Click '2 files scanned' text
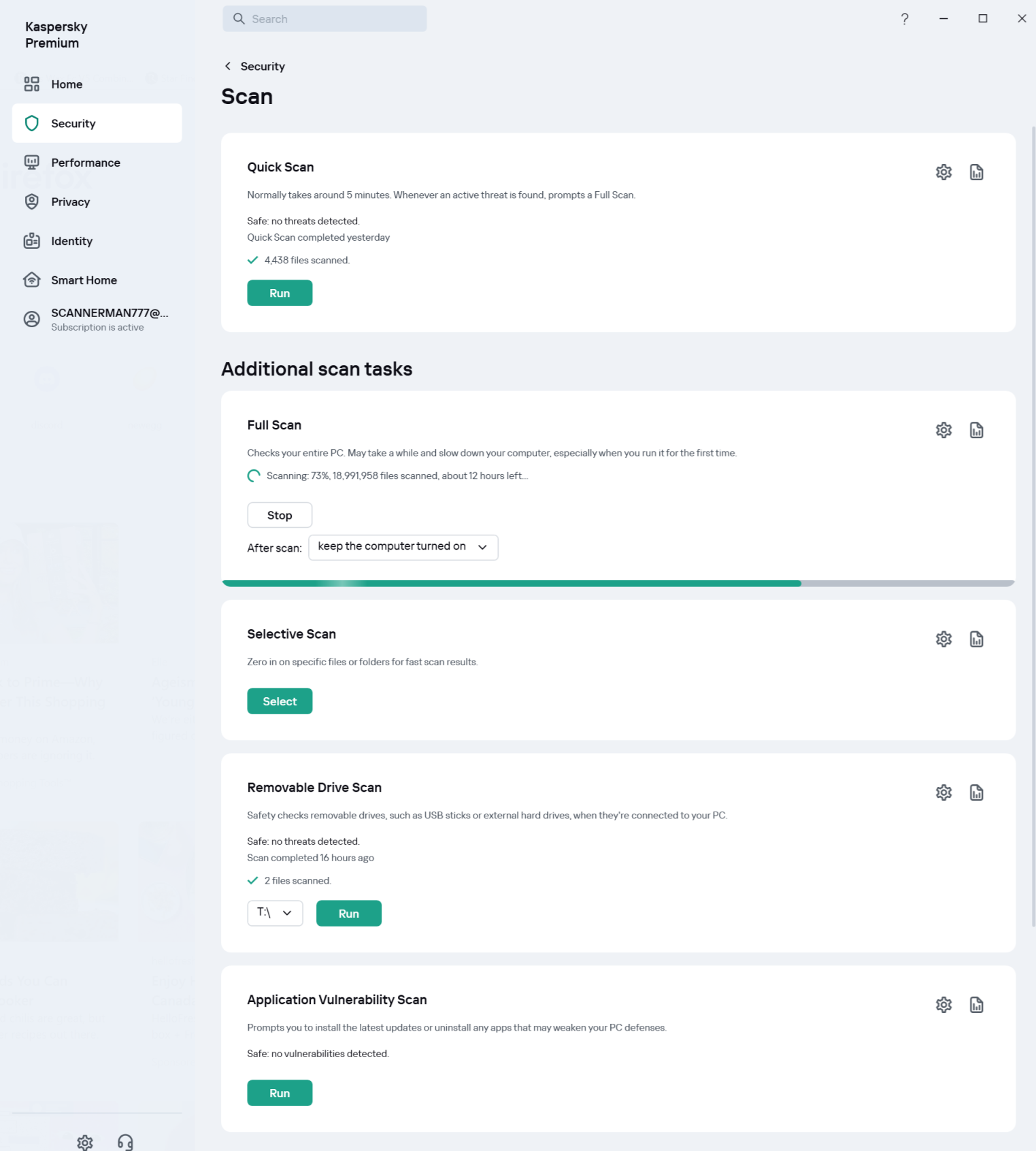This screenshot has width=1036, height=1151. pyautogui.click(x=297, y=880)
